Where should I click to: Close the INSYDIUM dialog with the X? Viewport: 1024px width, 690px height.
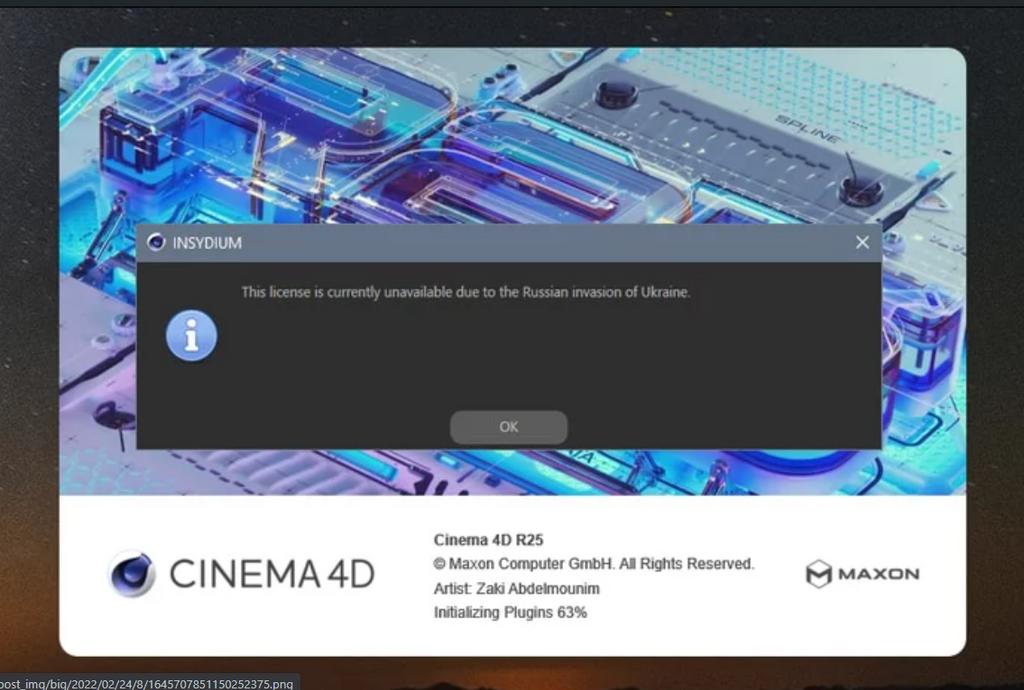(x=862, y=242)
